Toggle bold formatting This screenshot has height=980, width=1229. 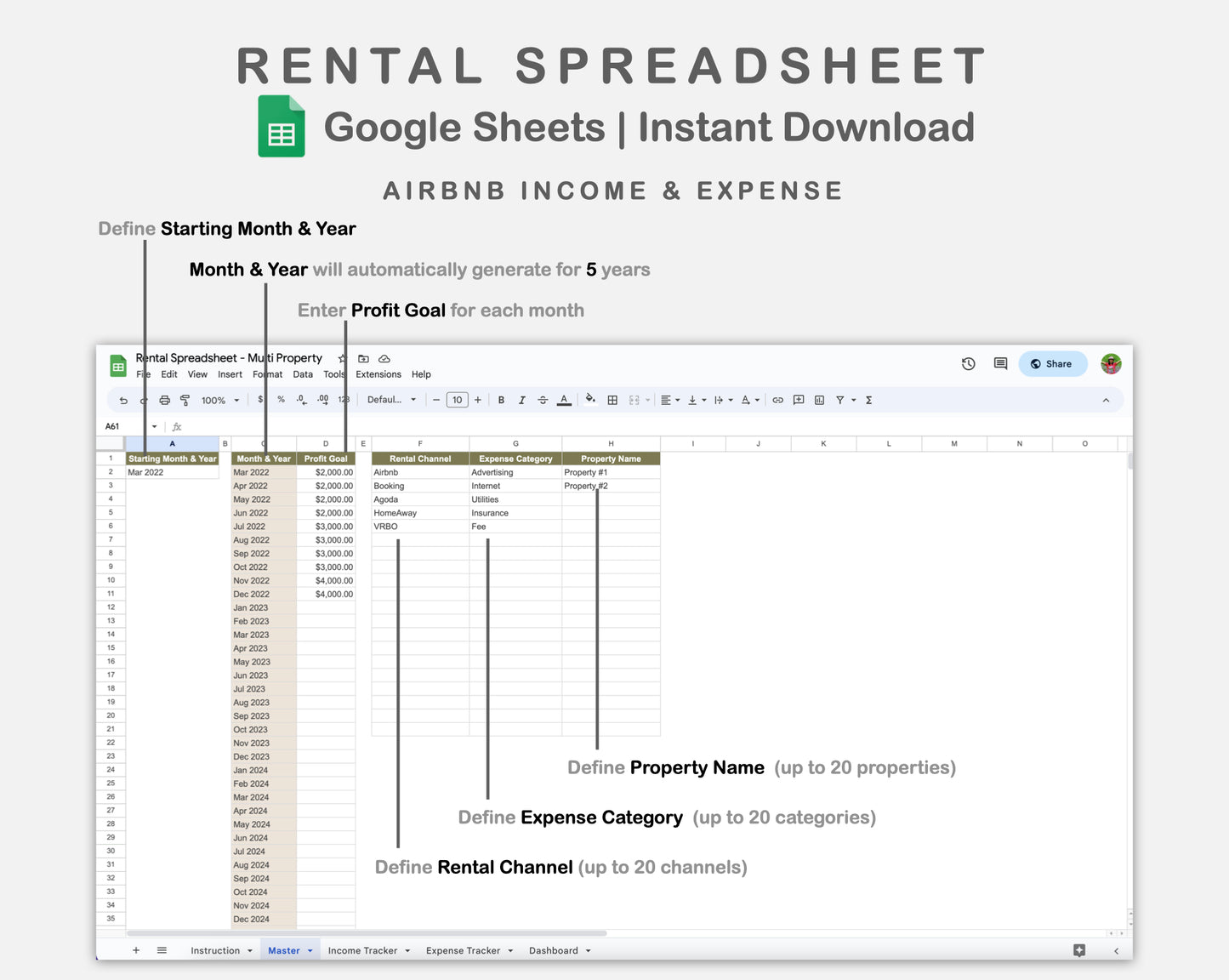[501, 399]
